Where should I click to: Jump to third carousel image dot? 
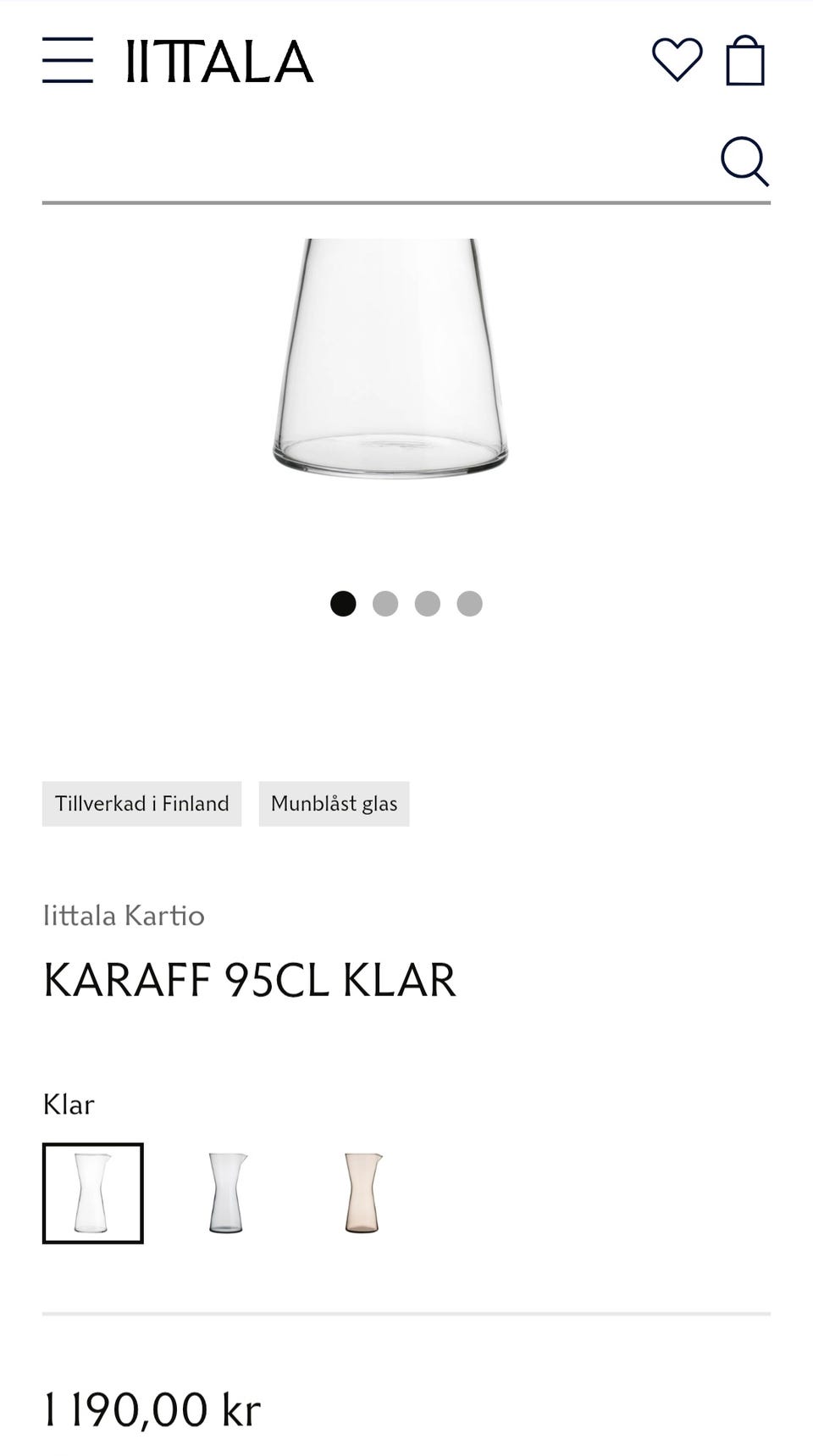click(428, 604)
